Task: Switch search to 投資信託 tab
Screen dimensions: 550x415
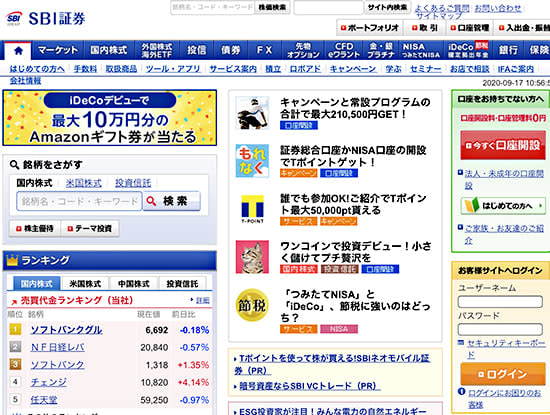Action: (133, 183)
